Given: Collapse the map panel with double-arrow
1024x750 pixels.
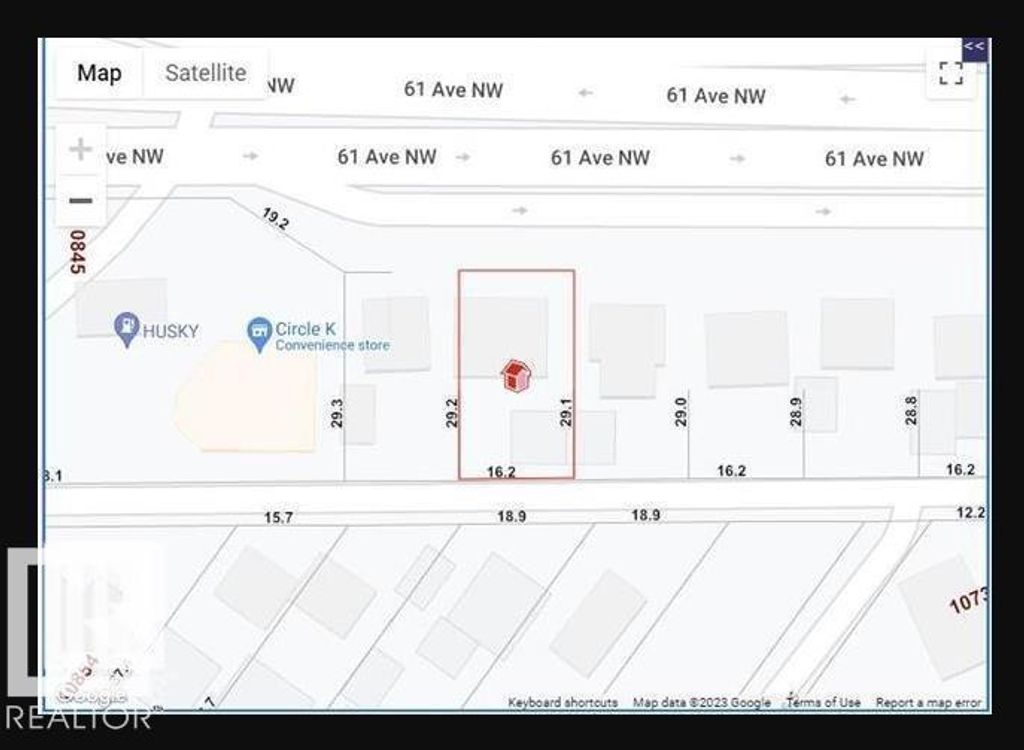Looking at the screenshot, I should click(x=974, y=46).
